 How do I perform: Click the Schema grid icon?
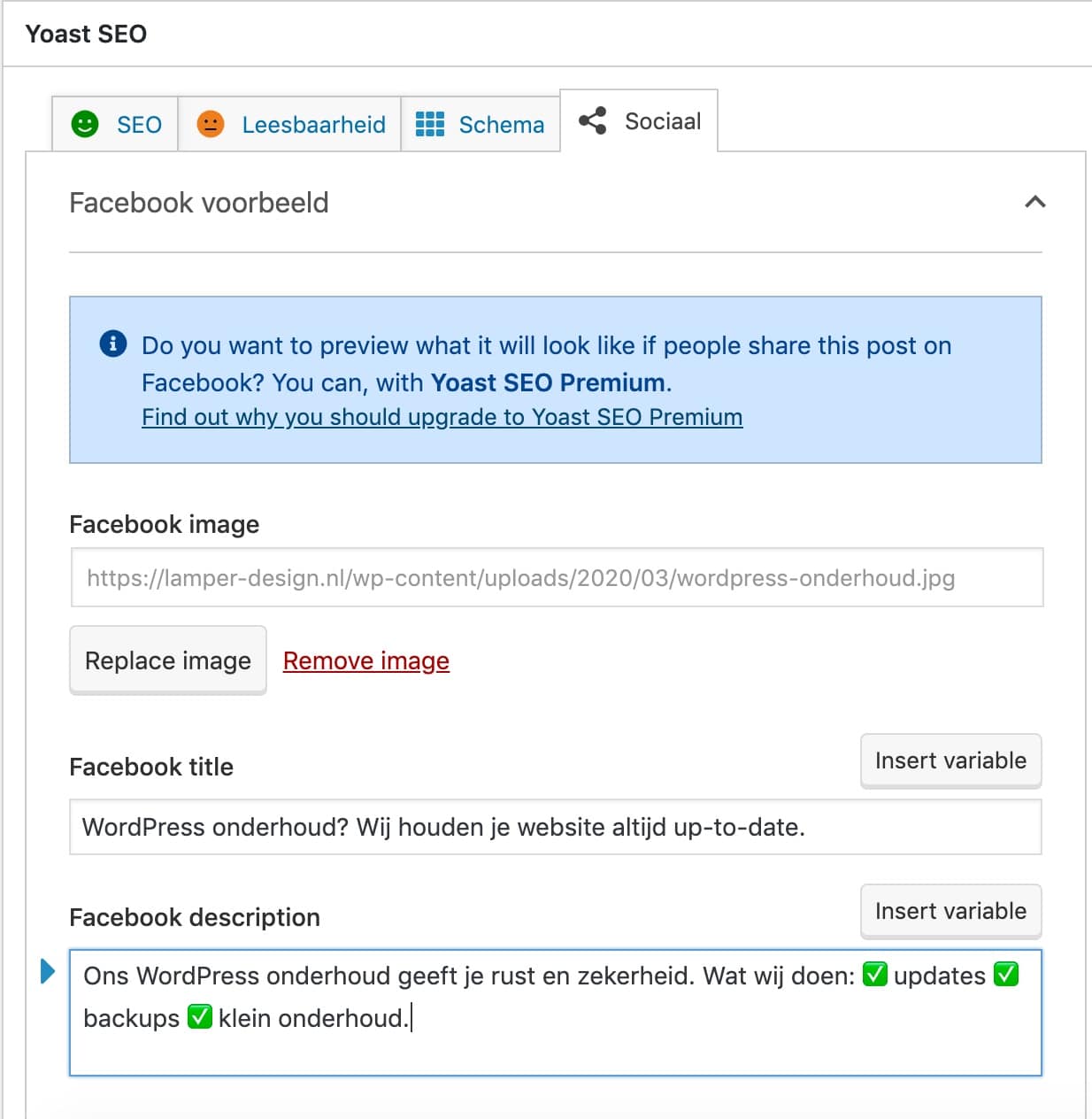coord(430,124)
